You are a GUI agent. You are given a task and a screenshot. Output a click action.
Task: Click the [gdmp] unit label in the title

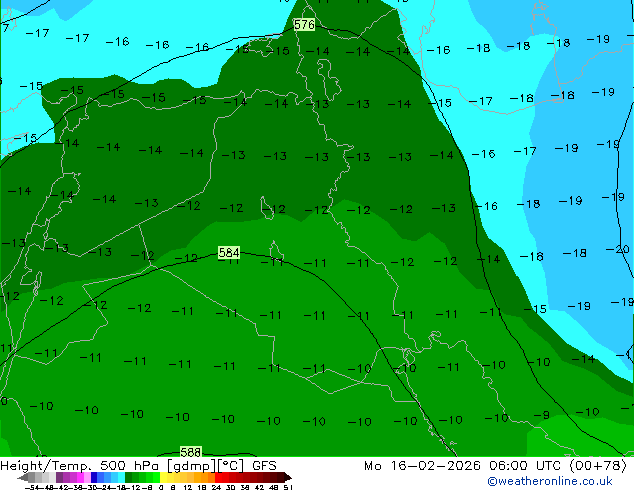click(x=192, y=466)
